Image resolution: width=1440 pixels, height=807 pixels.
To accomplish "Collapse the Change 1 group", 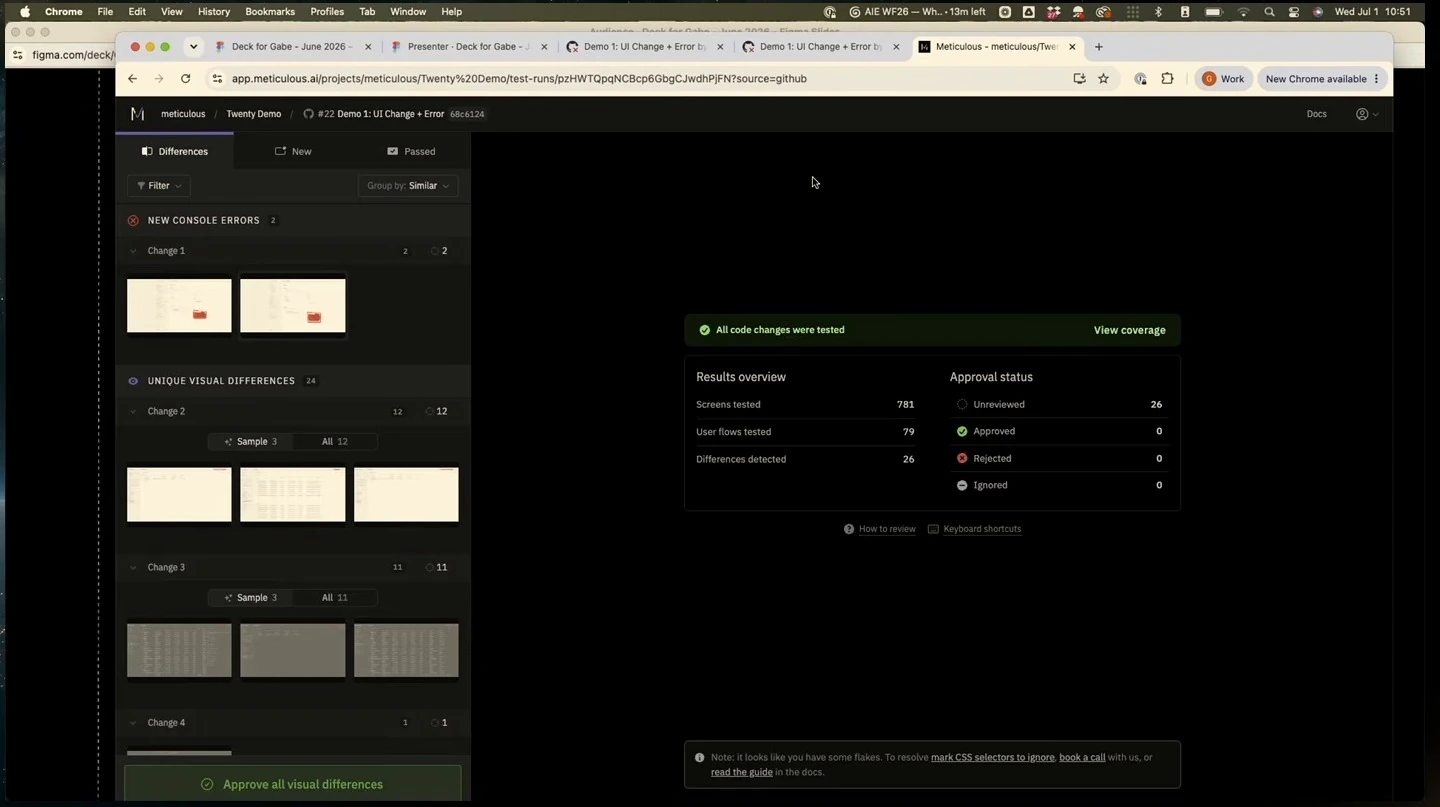I will [133, 251].
